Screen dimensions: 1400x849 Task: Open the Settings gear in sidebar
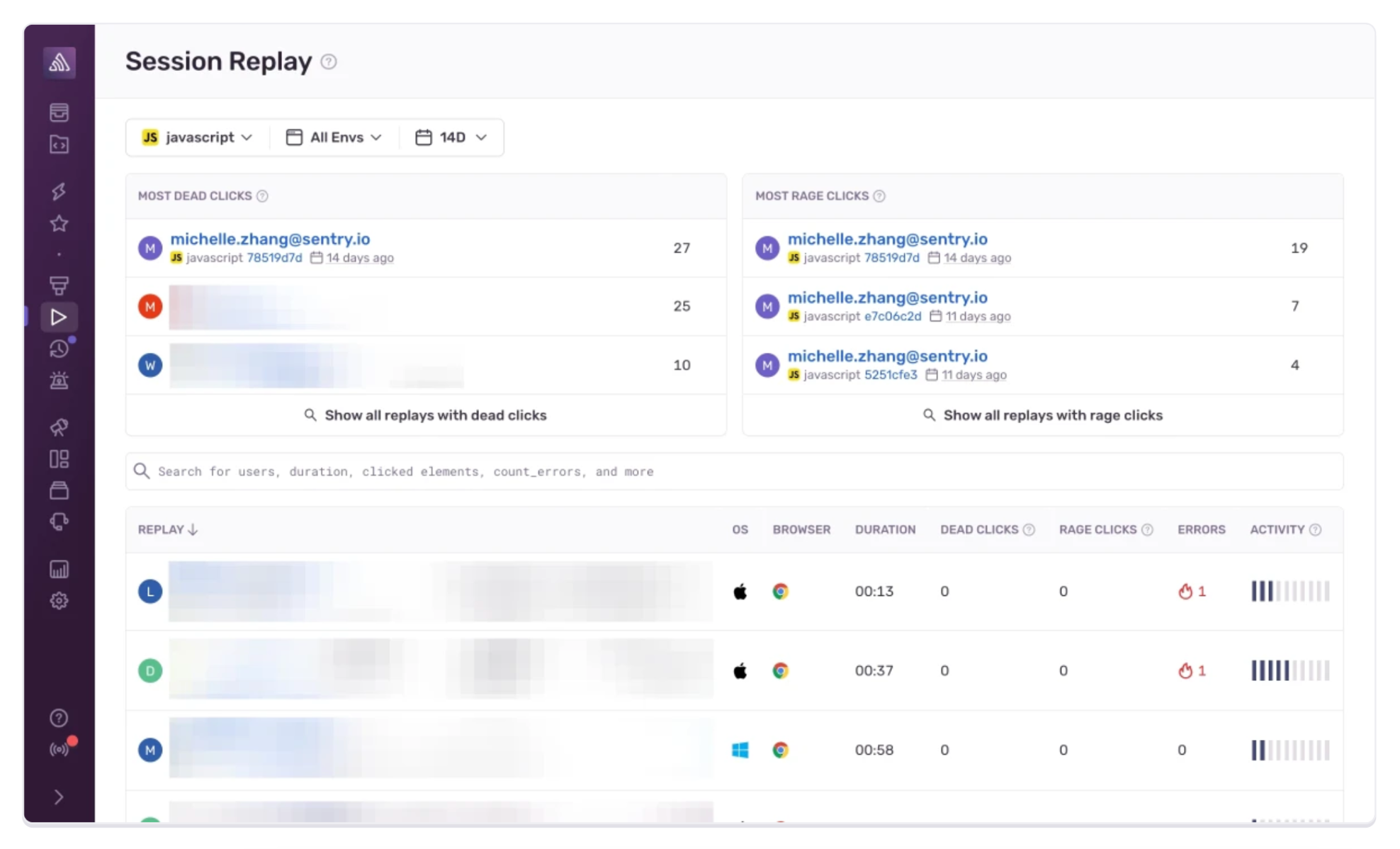(59, 601)
